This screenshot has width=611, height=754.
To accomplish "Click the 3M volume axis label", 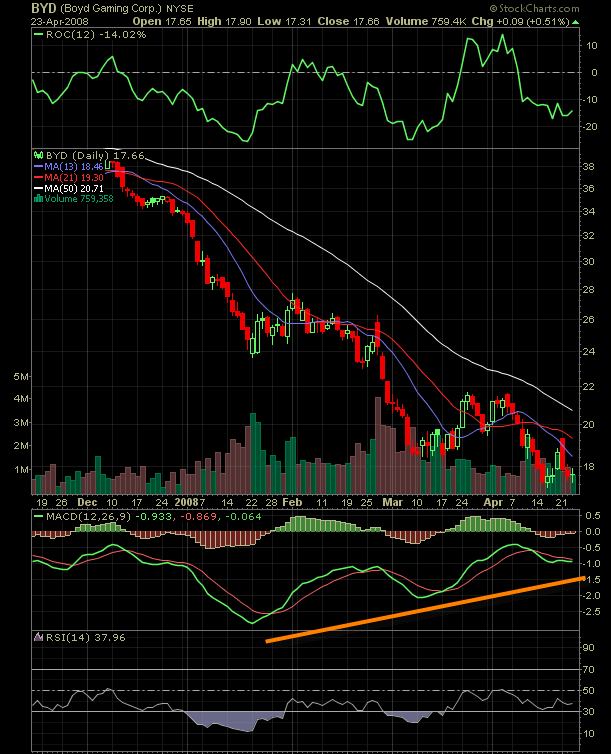I will point(21,423).
